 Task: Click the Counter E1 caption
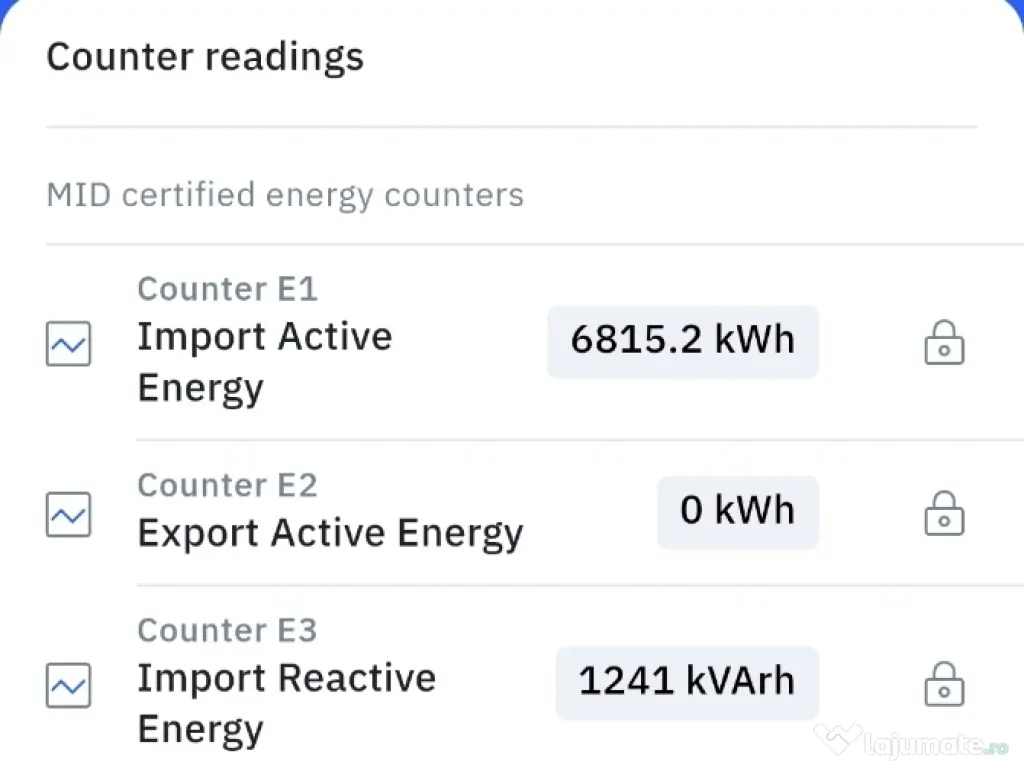[227, 289]
